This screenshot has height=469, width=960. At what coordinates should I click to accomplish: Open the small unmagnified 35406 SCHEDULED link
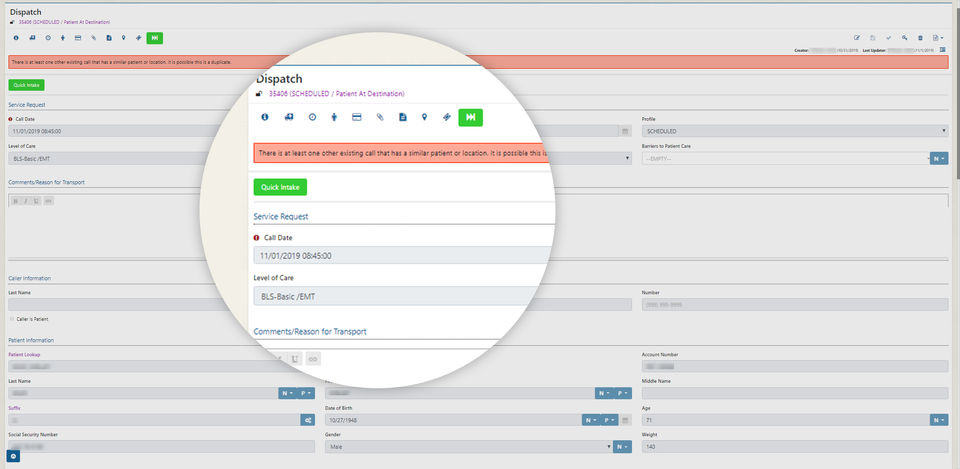pos(64,22)
